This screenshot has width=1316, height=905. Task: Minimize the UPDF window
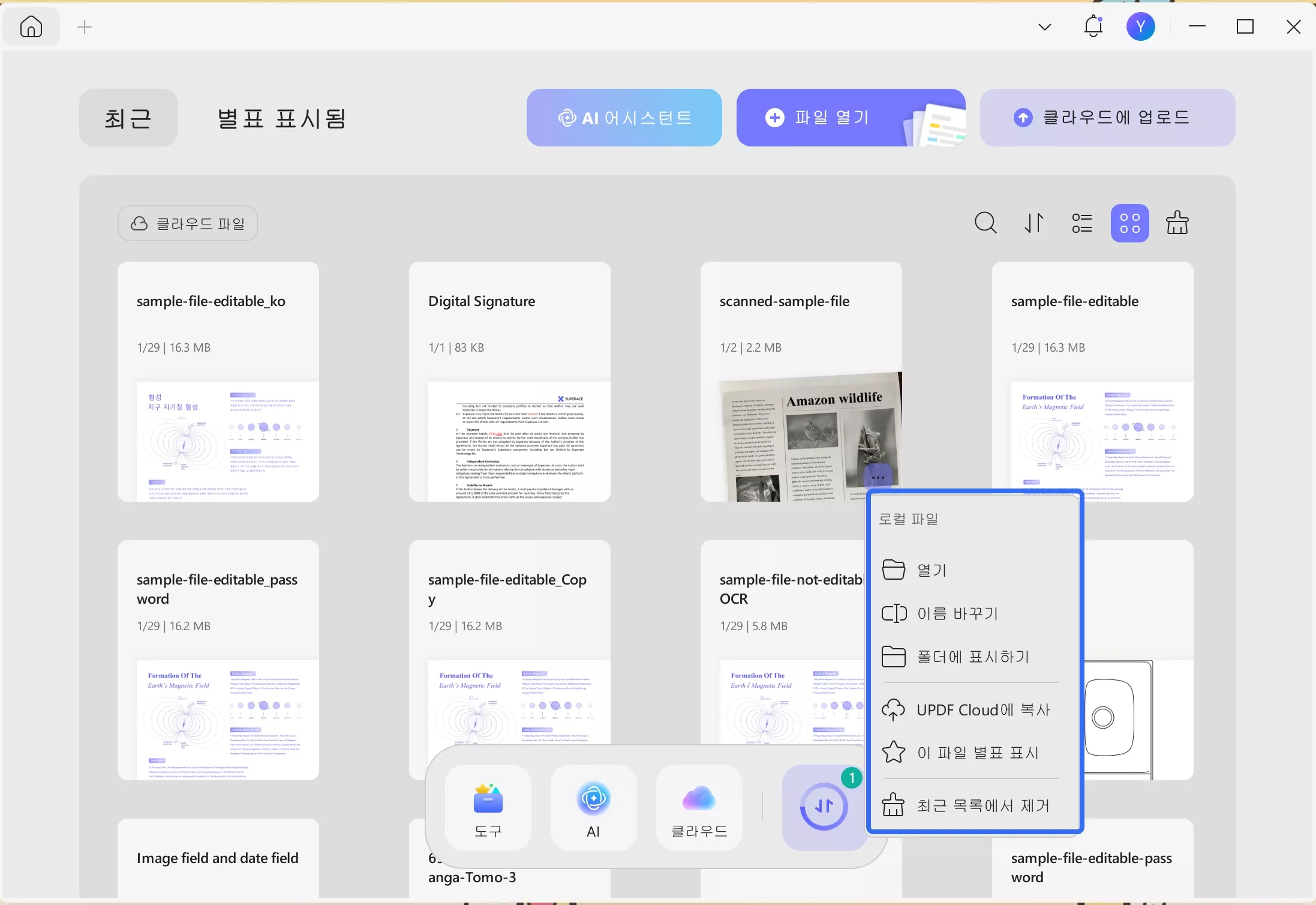[x=1197, y=26]
